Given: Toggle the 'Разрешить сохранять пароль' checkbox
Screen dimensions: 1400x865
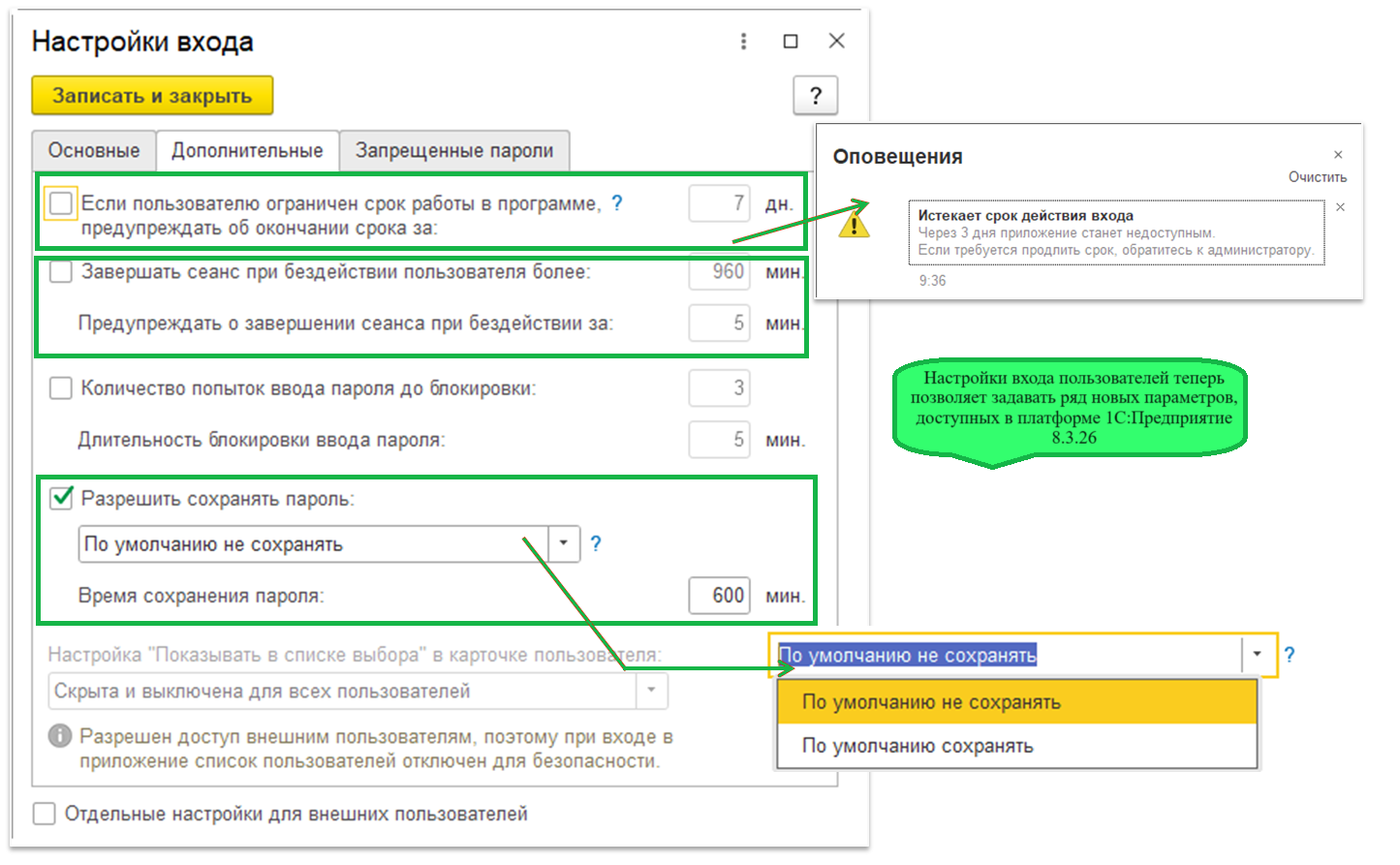Looking at the screenshot, I should click(x=61, y=498).
